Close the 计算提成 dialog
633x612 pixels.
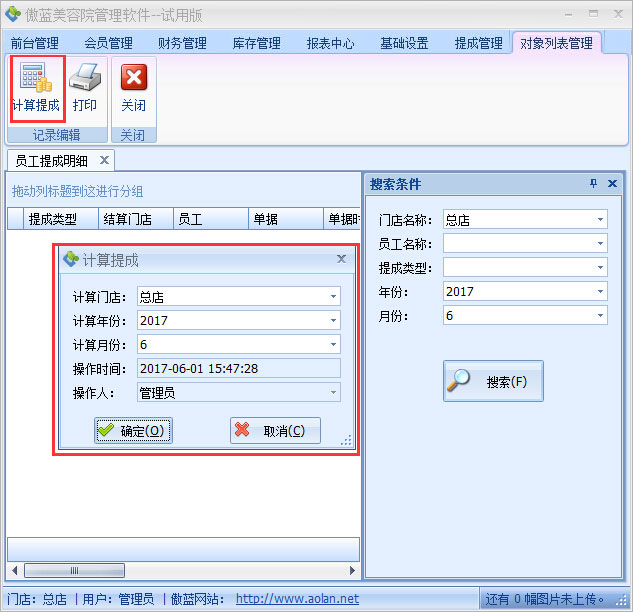(x=341, y=259)
